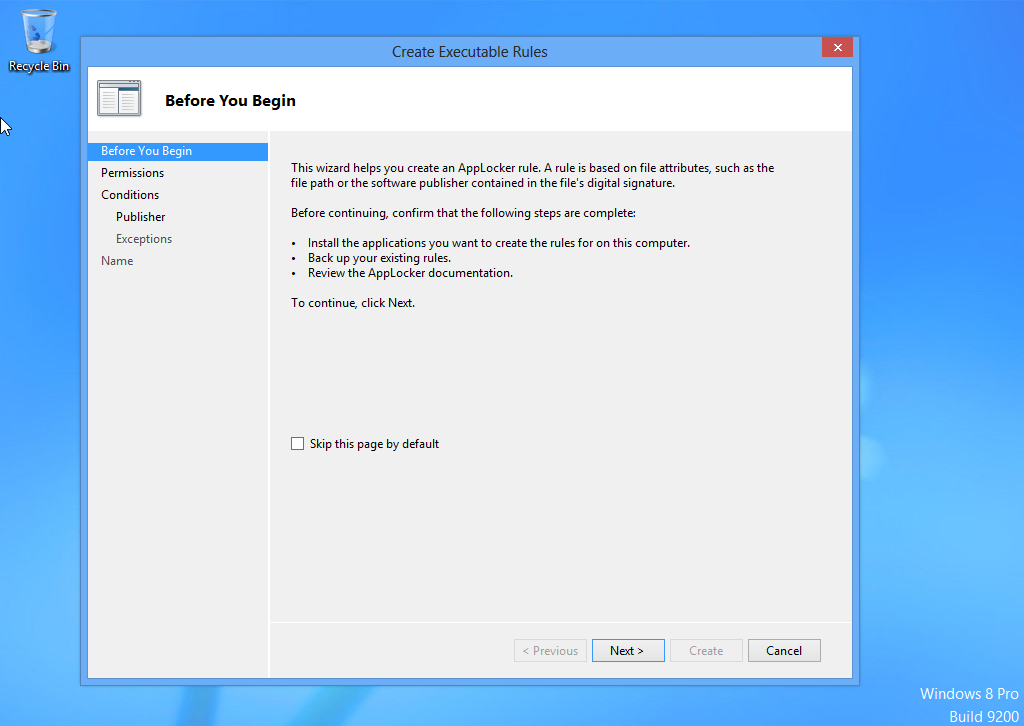Jump to the Name step
The height and width of the screenshot is (726, 1024).
(117, 261)
